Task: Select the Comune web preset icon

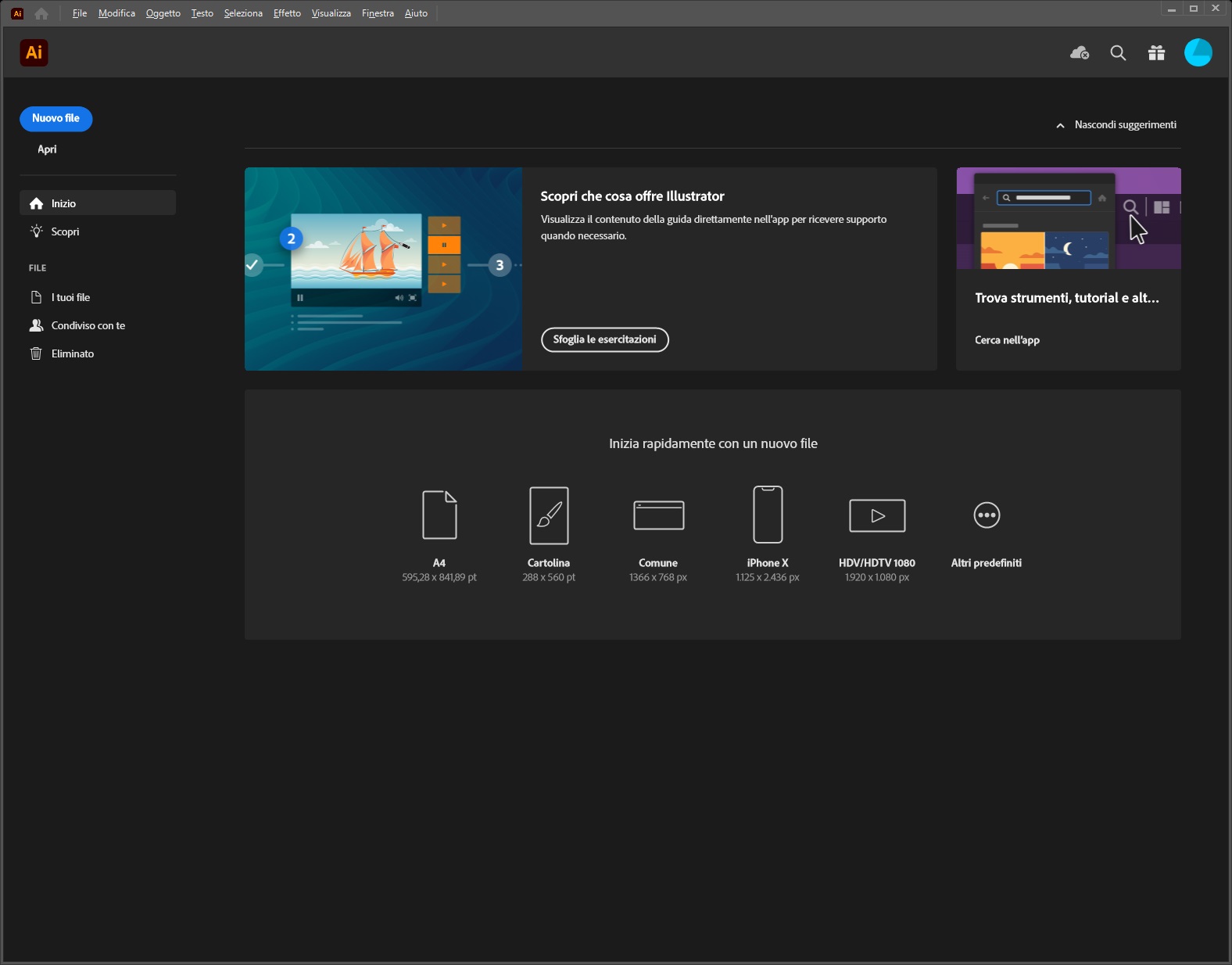Action: pyautogui.click(x=658, y=515)
